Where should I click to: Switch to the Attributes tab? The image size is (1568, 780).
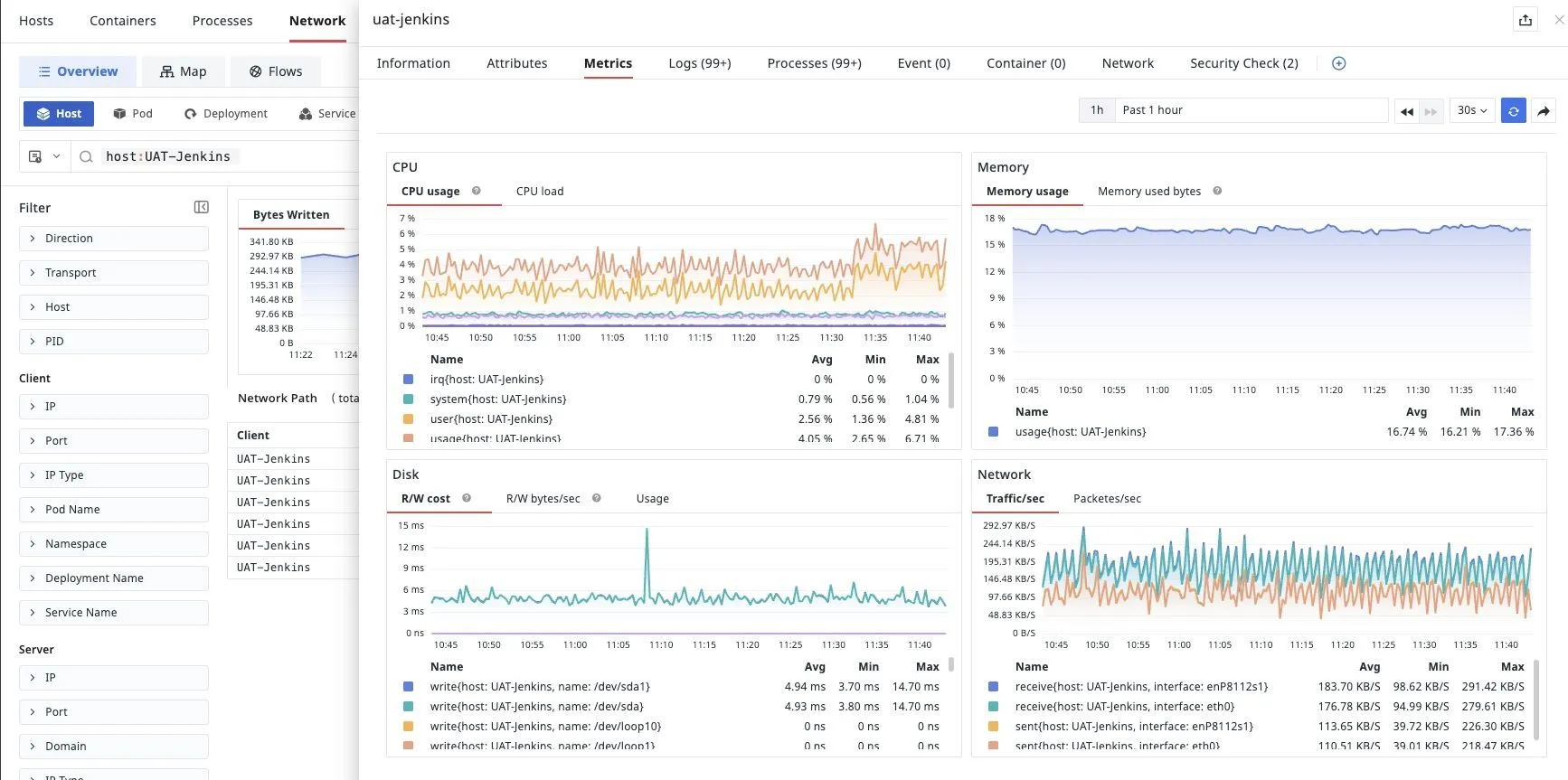517,63
